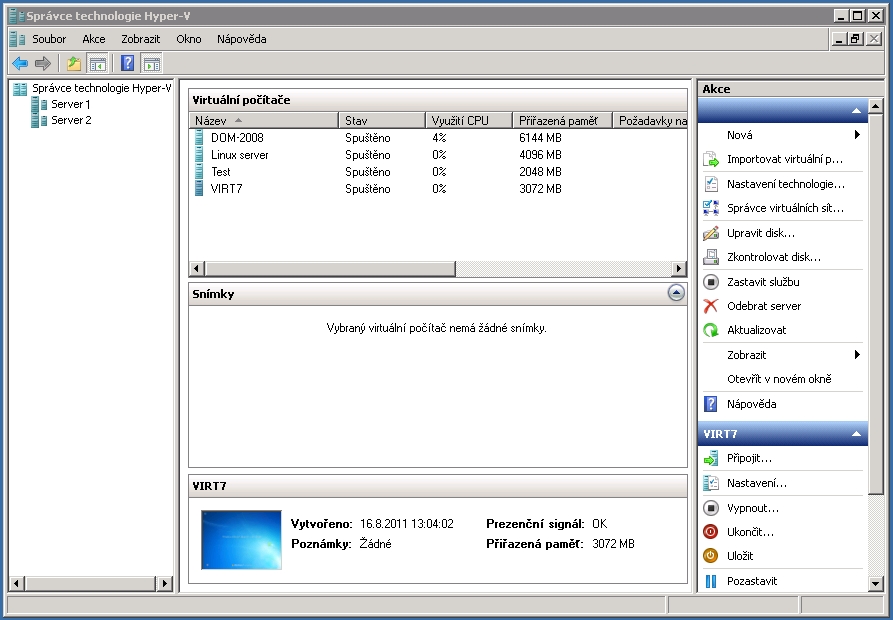Open the Soubor menu
This screenshot has height=620, width=893.
48,39
